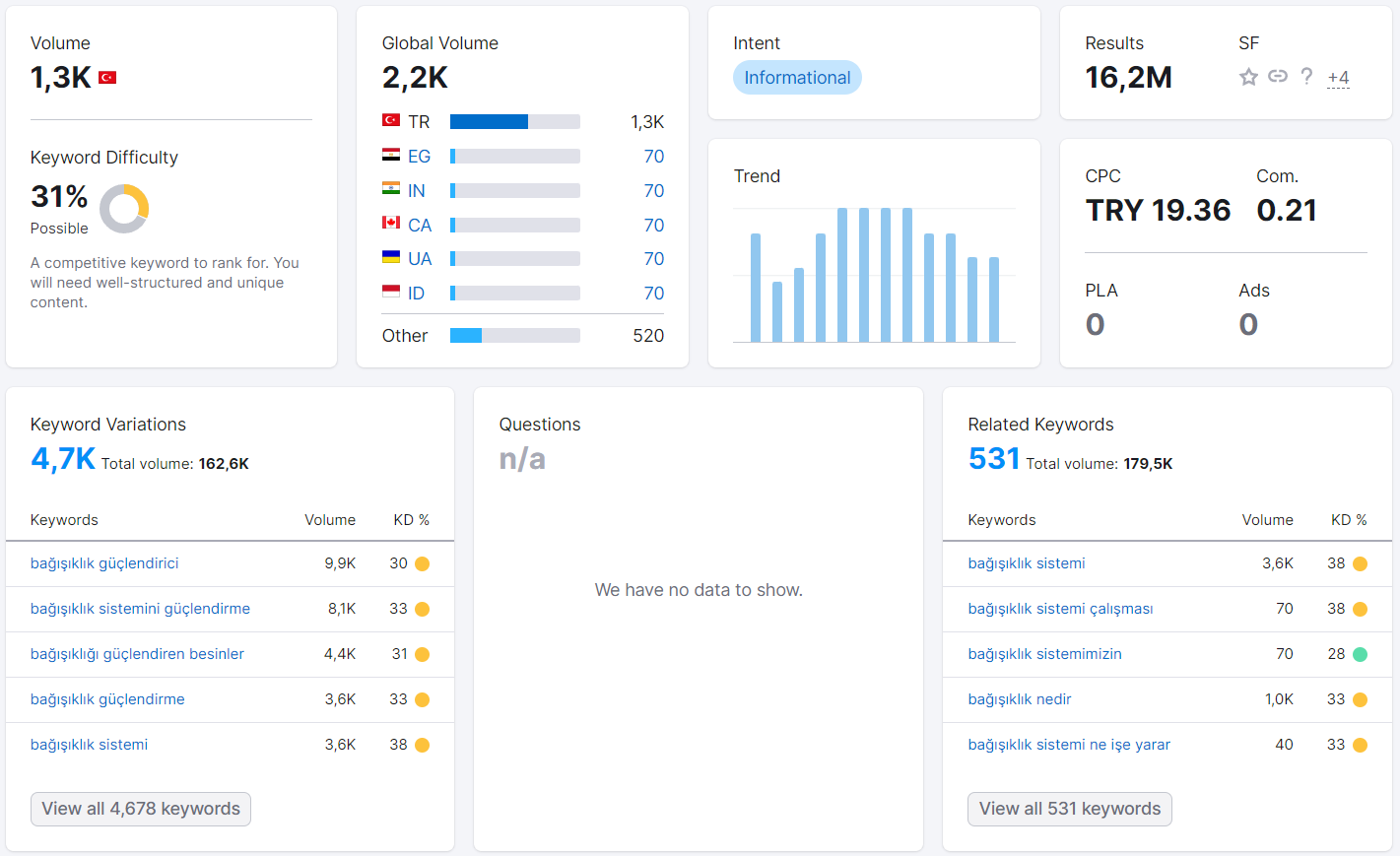Click the Ukraine flag icon in Global Volume
This screenshot has width=1400, height=856.
(391, 257)
